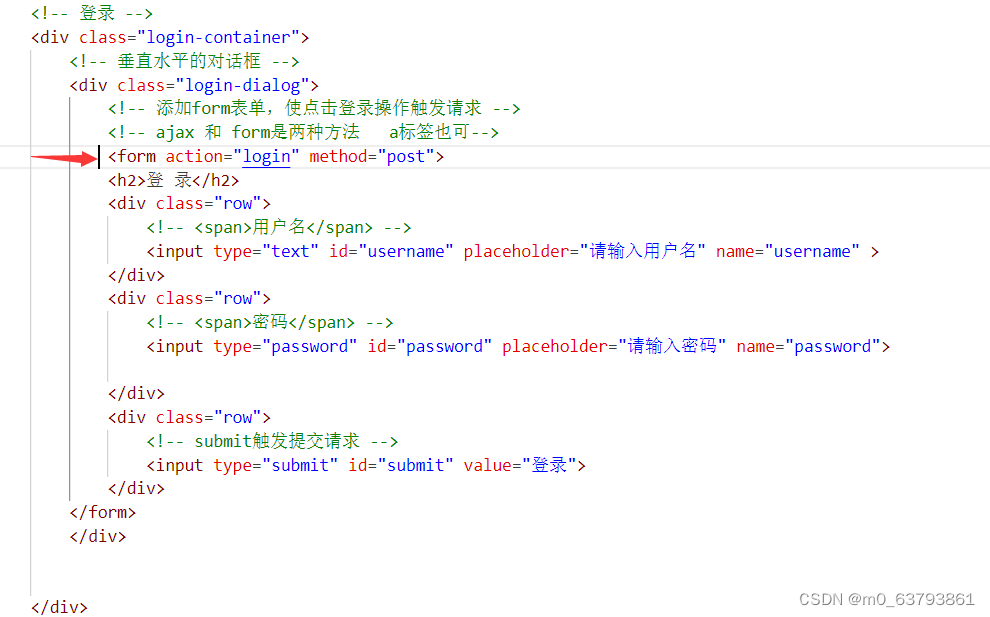
Task: Click the type="text" attribute
Action: (266, 251)
